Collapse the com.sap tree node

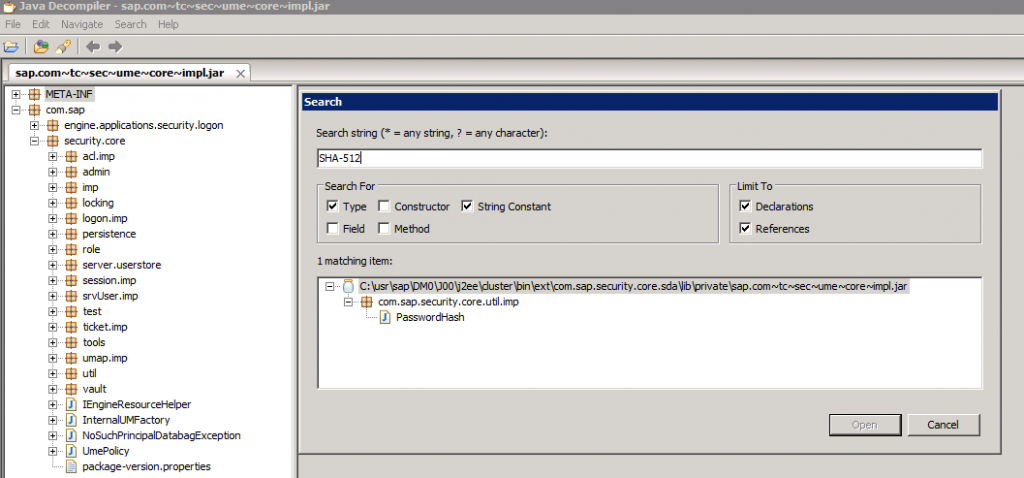(16, 110)
